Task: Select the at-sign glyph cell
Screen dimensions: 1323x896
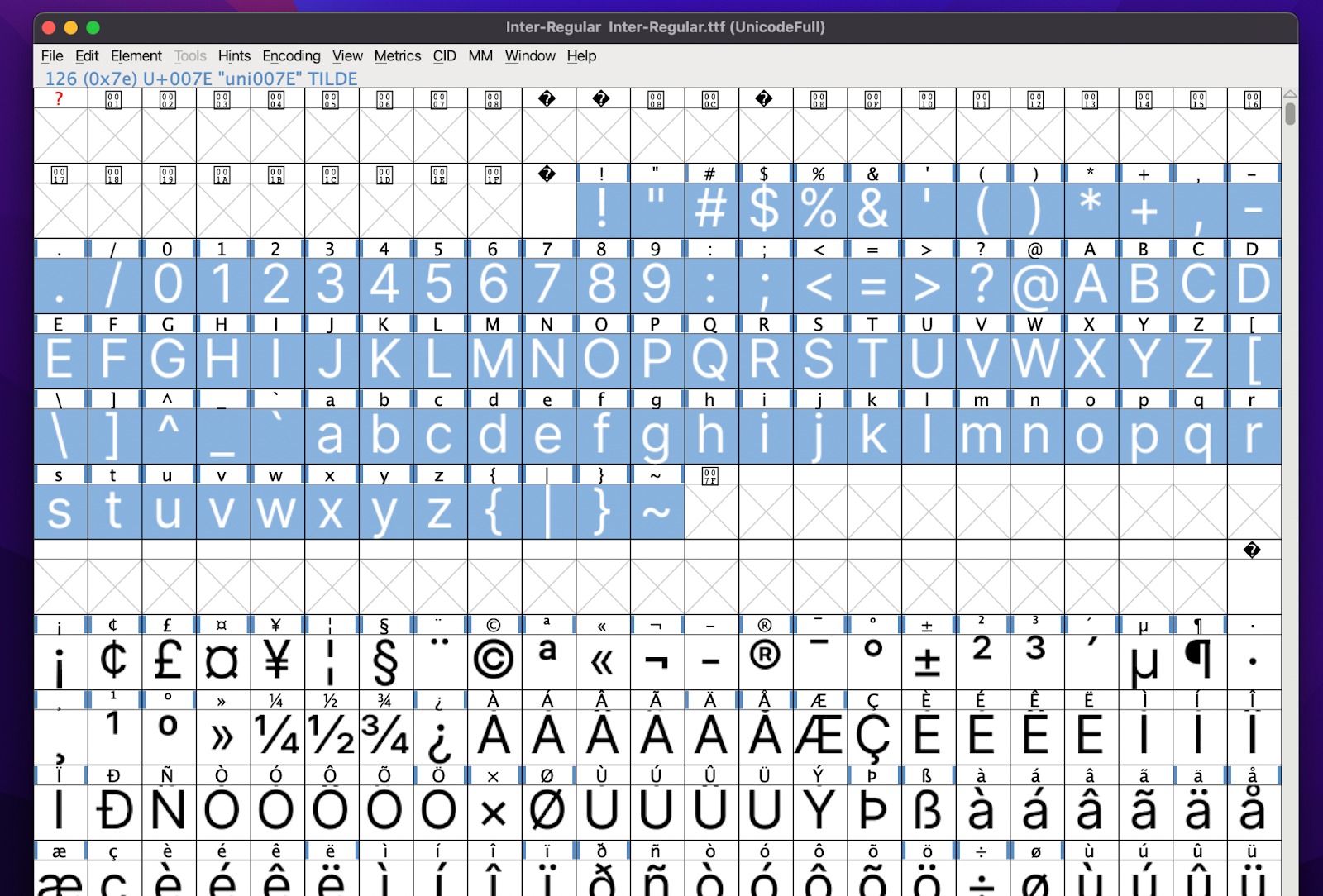Action: 1036,281
